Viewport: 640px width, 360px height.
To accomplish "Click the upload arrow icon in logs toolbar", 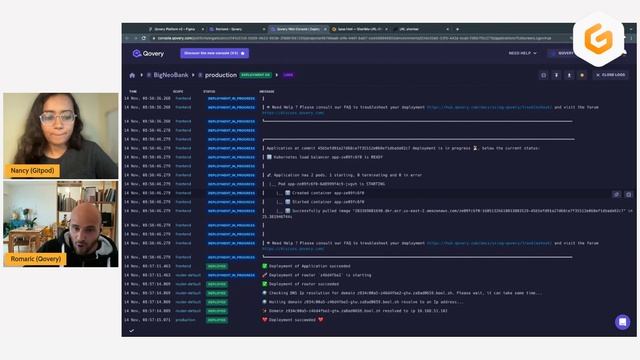I will (x=569, y=75).
